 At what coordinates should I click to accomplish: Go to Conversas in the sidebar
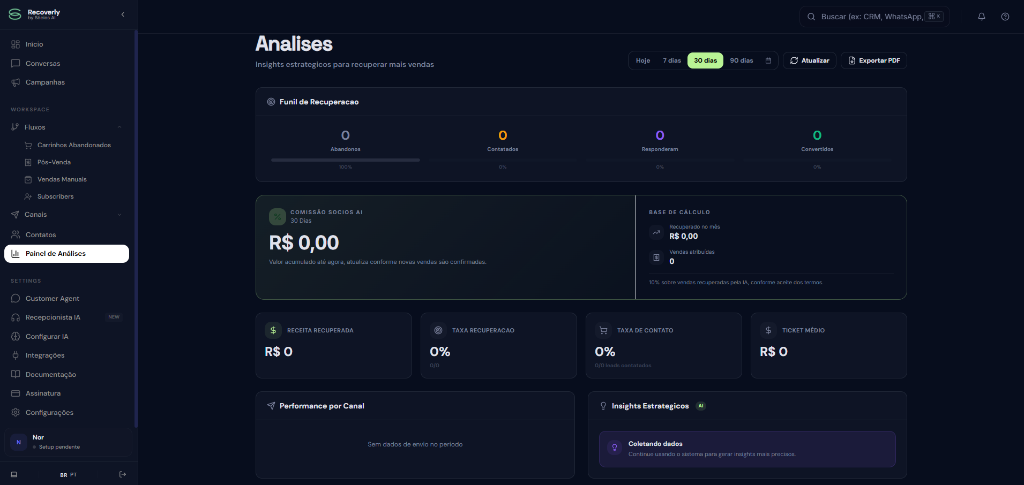67,63
